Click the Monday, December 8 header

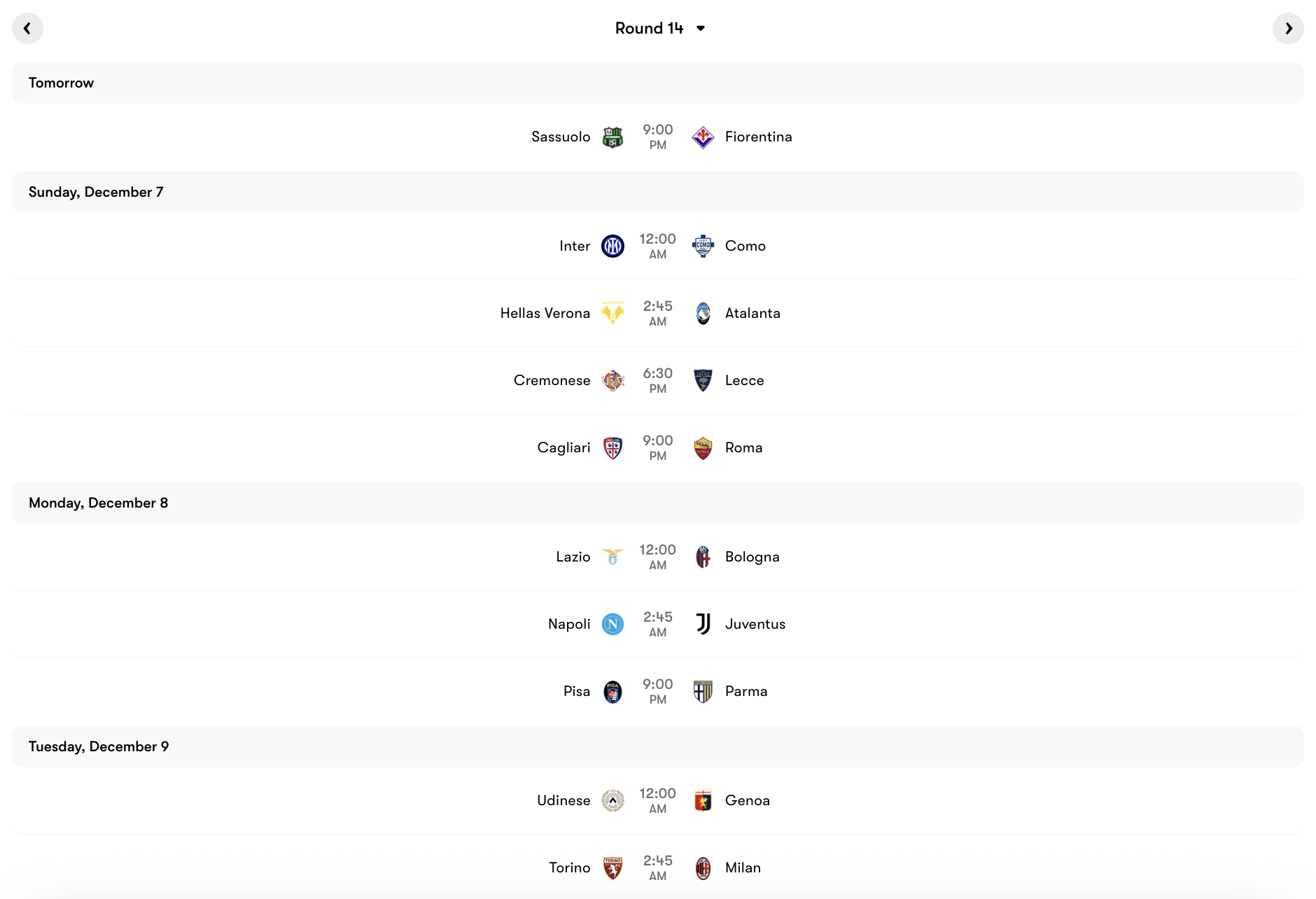99,502
